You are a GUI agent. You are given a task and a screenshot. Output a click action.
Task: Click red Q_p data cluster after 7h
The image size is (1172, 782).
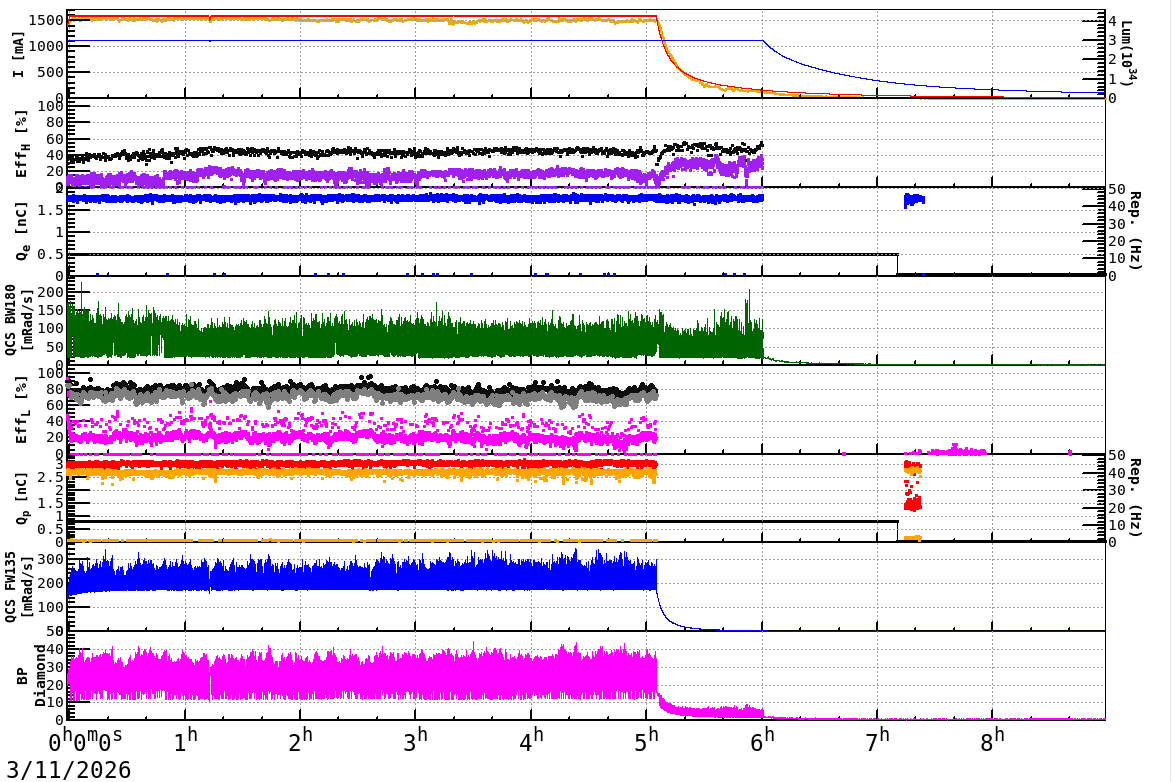click(x=913, y=503)
